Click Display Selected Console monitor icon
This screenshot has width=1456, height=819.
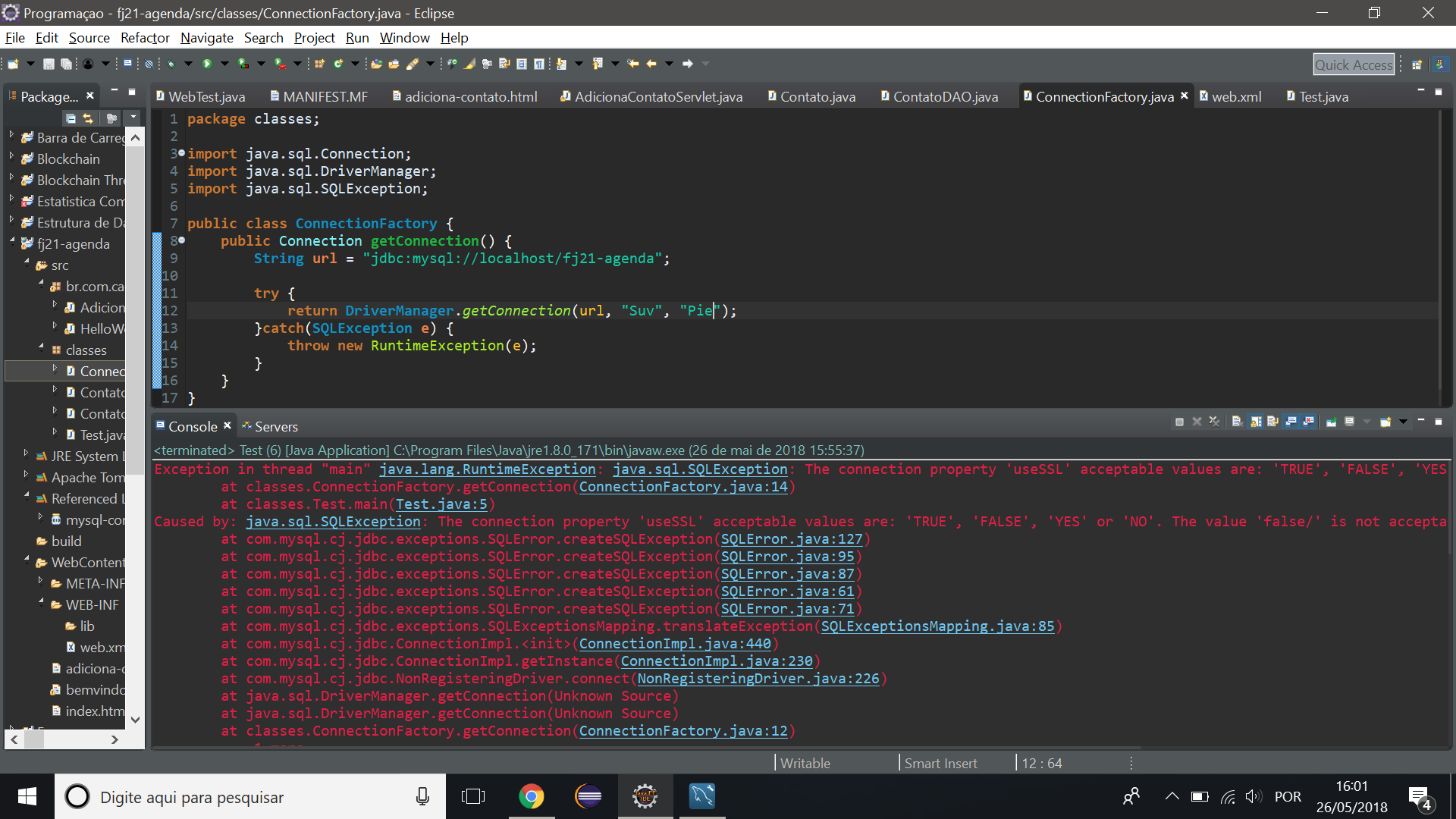[x=1350, y=422]
